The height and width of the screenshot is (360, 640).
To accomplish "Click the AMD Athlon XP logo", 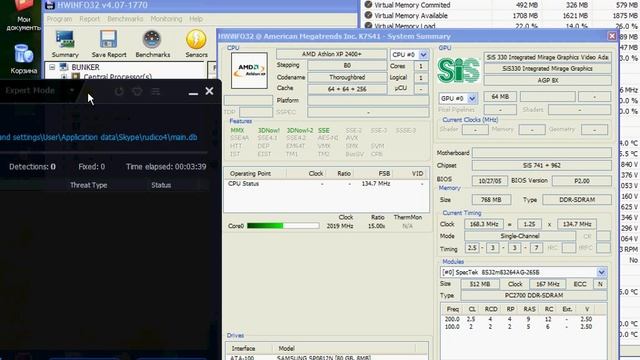I will (x=249, y=70).
